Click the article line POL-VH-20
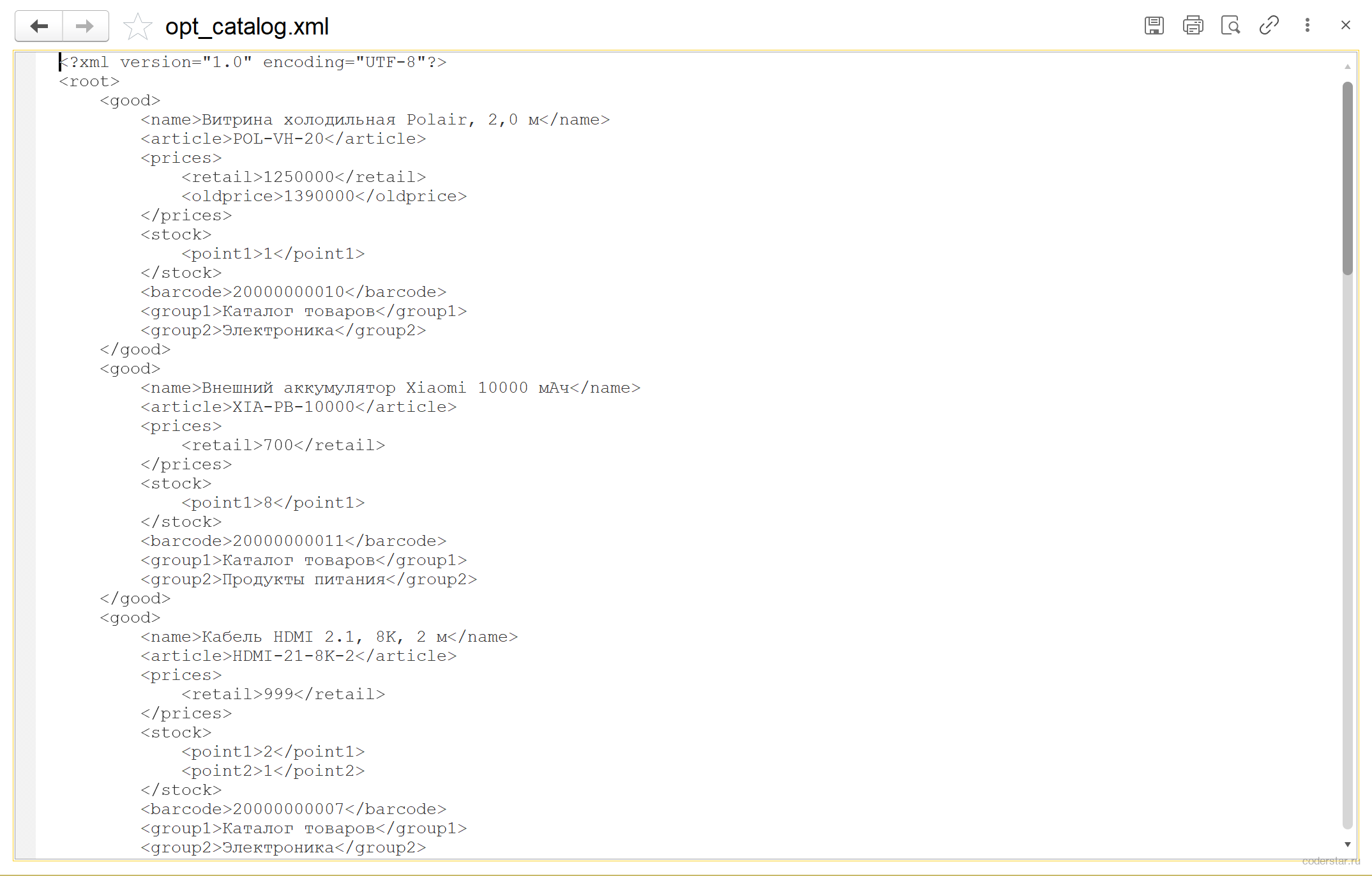Viewport: 1372px width, 876px height. click(283, 139)
